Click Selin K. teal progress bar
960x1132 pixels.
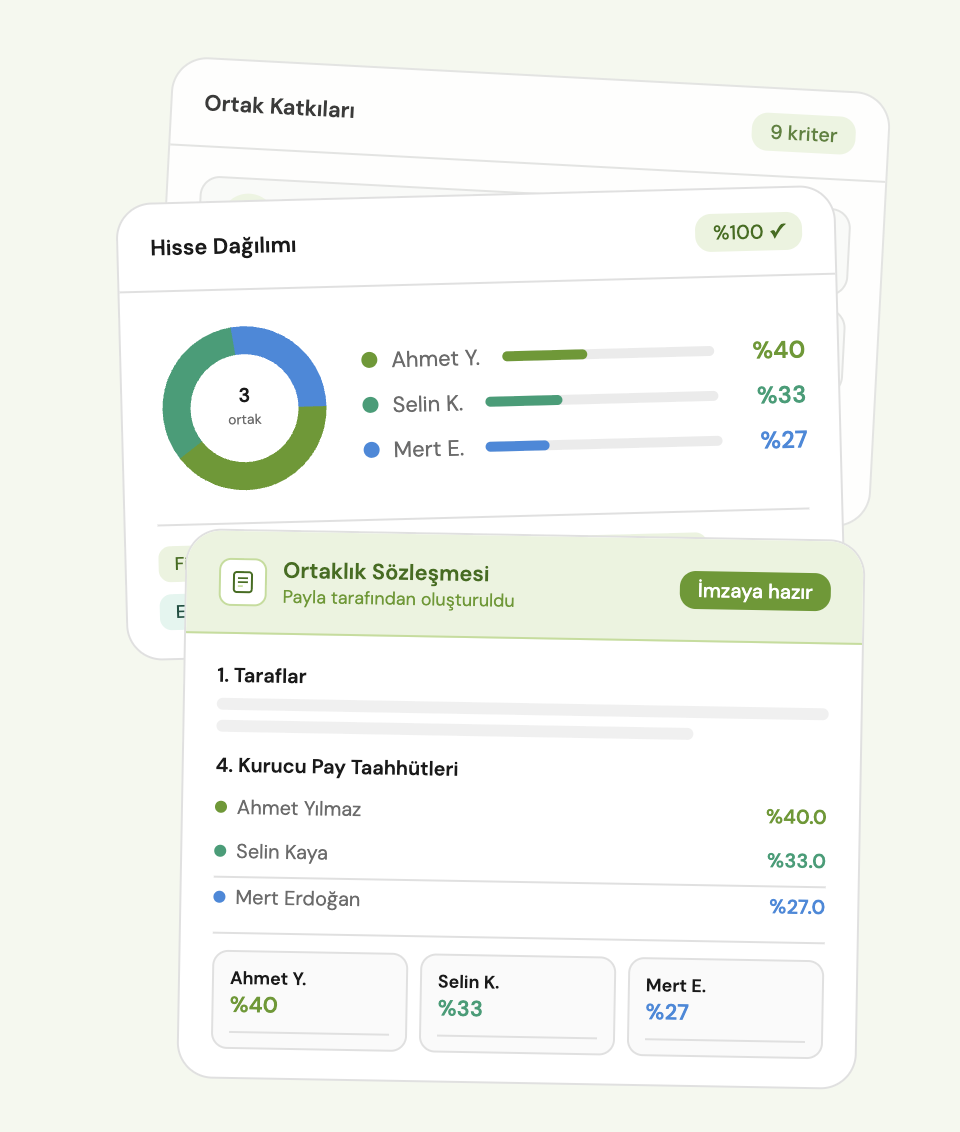tap(602, 399)
